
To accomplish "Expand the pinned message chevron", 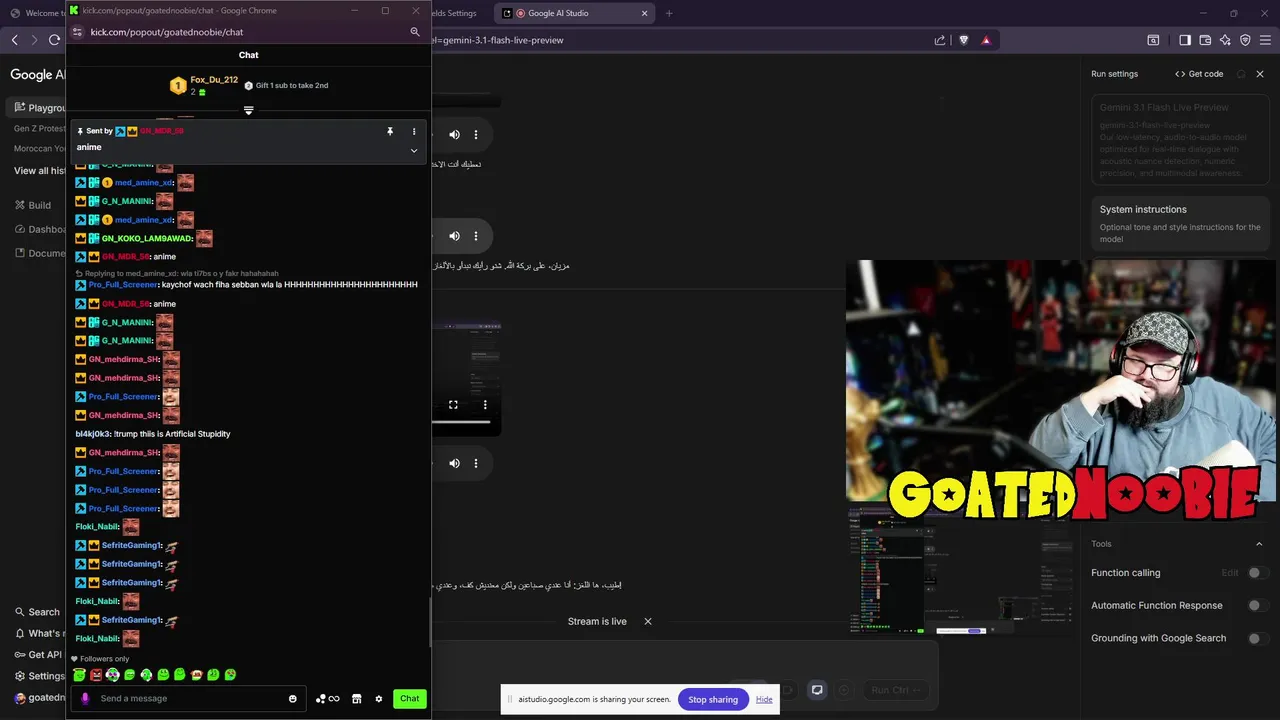I will [414, 150].
